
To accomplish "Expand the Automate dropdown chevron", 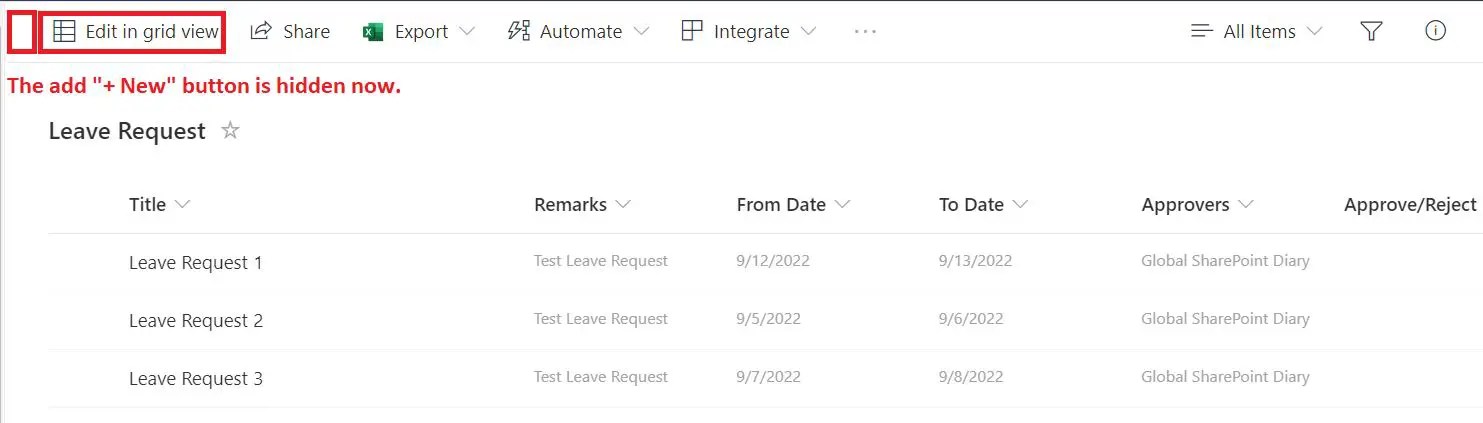I will [x=641, y=32].
